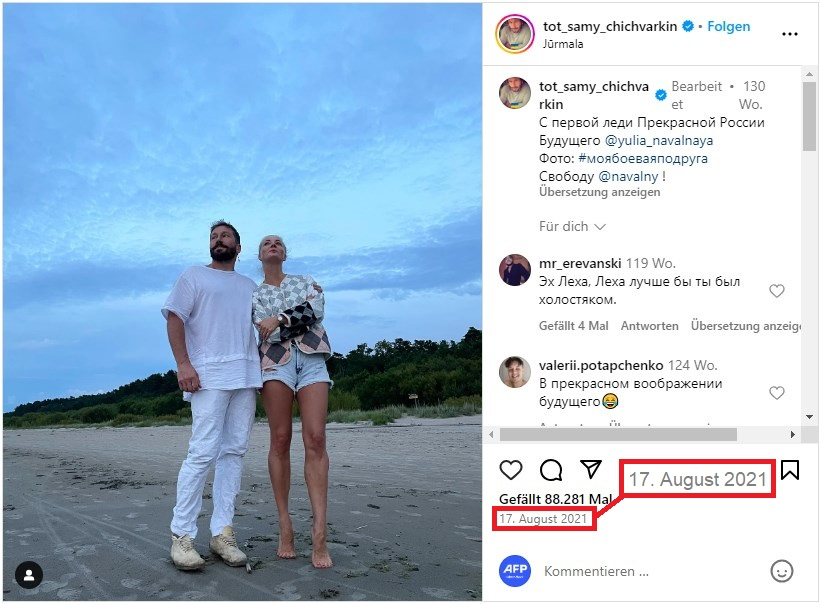Like mr_erevanski's comment
Image resolution: width=820 pixels, height=604 pixels.
coord(777,291)
